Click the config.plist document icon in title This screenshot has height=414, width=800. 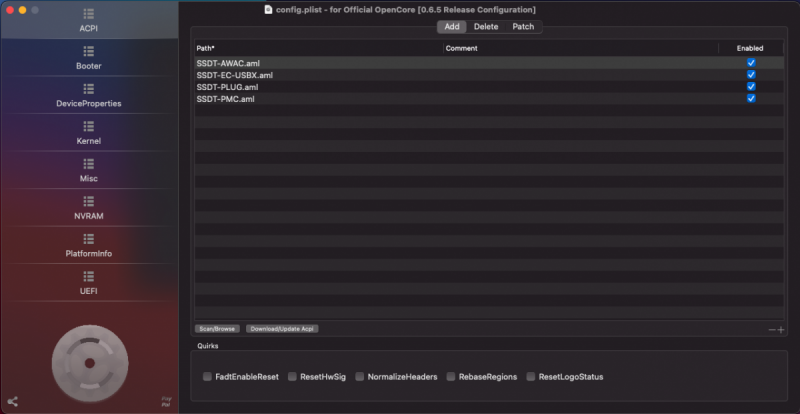(x=268, y=10)
